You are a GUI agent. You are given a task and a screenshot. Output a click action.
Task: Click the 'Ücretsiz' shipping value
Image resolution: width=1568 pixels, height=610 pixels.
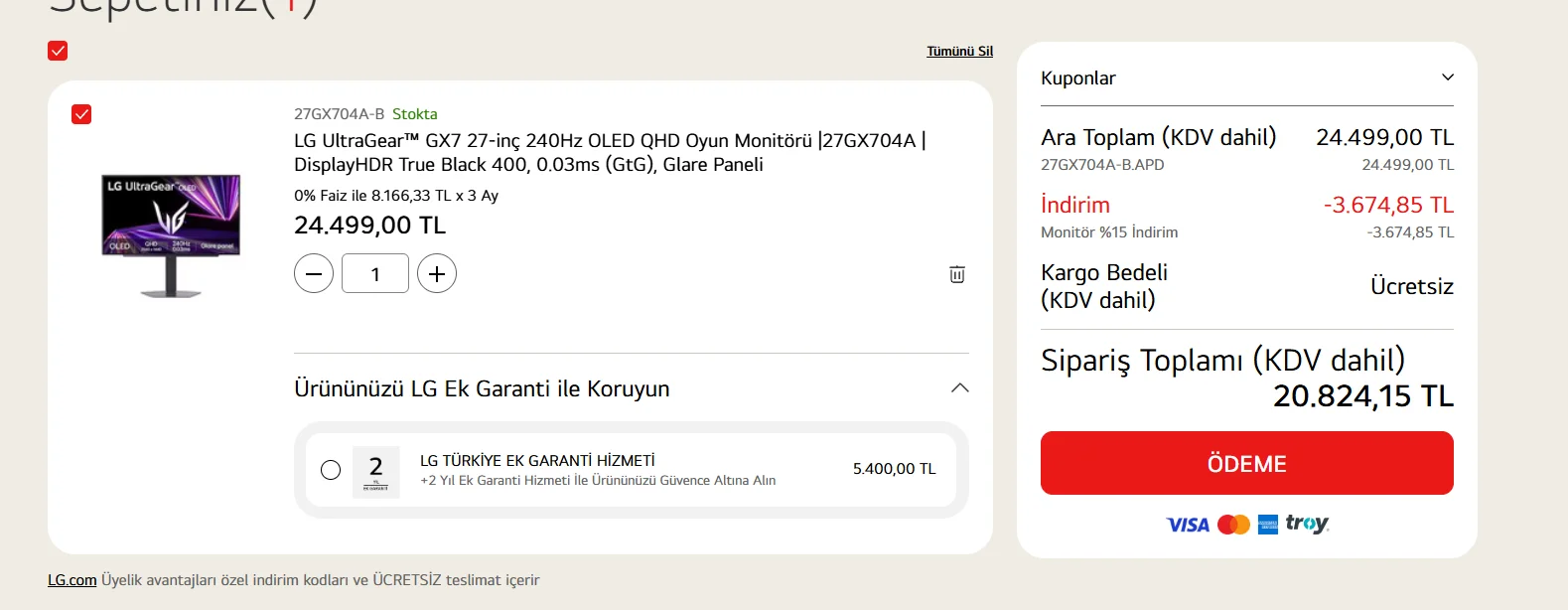(1412, 286)
